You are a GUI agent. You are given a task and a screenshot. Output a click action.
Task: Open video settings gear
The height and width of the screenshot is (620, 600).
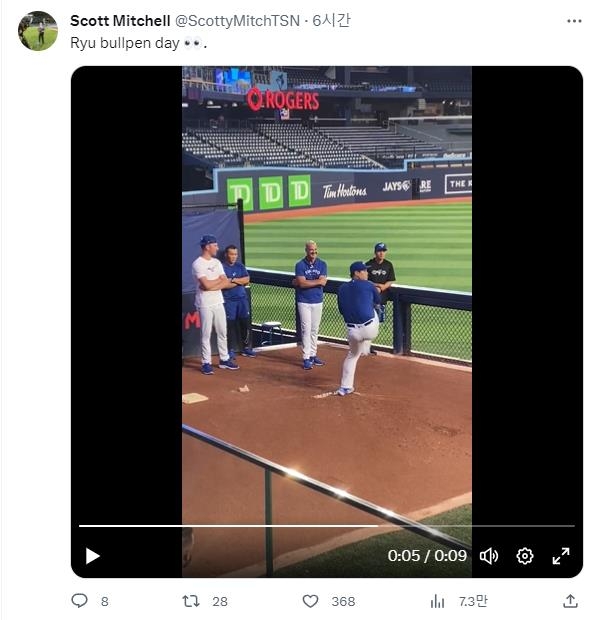pyautogui.click(x=525, y=556)
